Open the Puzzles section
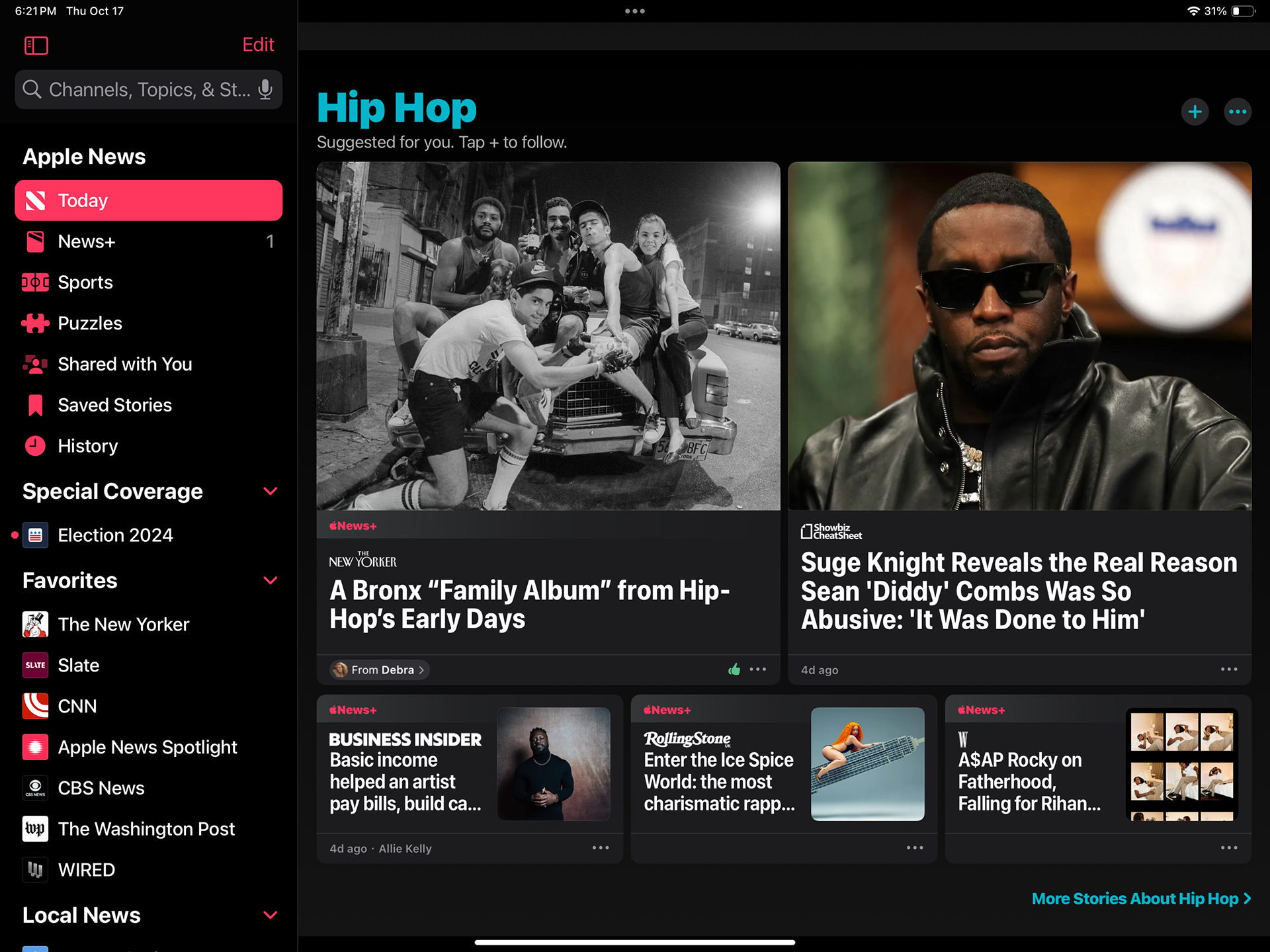This screenshot has height=952, width=1270. coord(90,324)
